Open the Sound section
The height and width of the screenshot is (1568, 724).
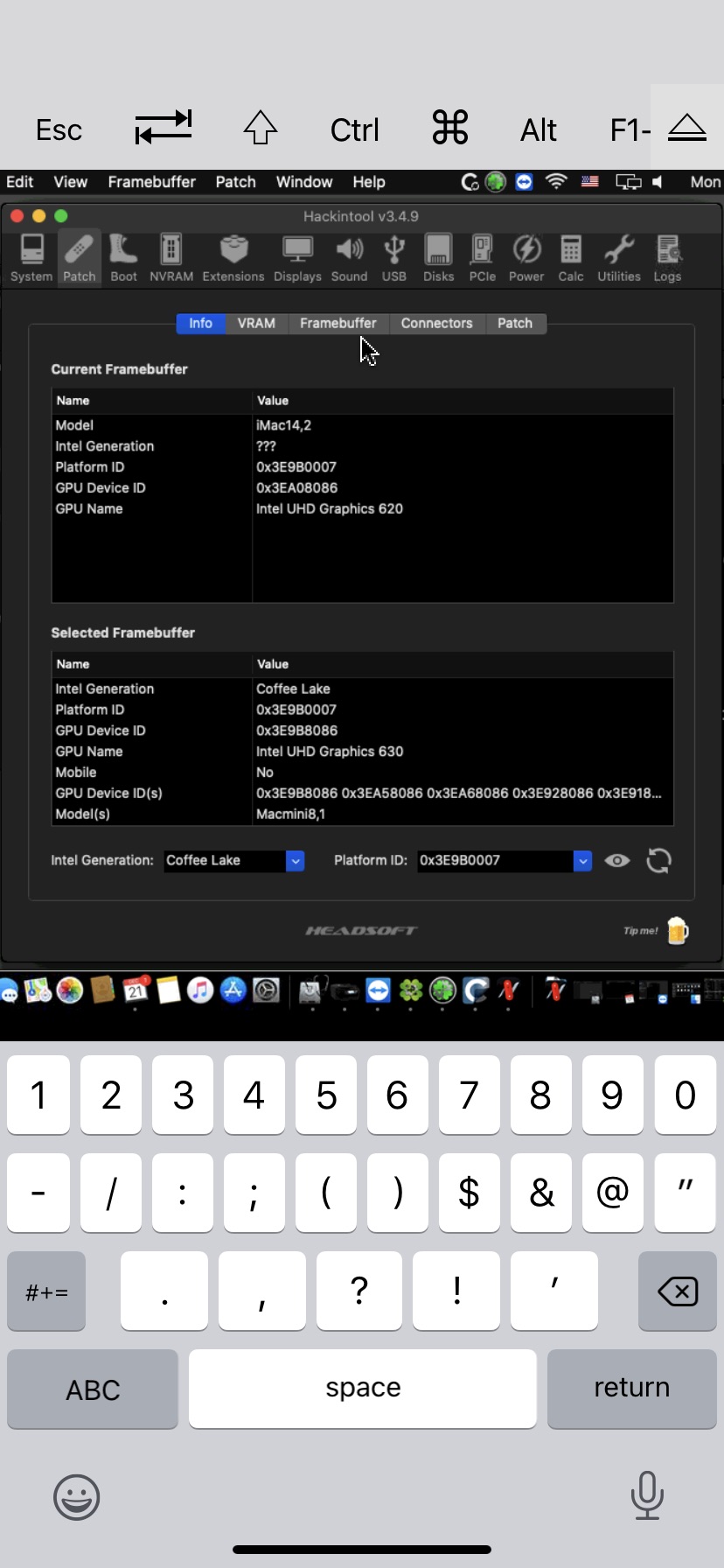coord(349,258)
